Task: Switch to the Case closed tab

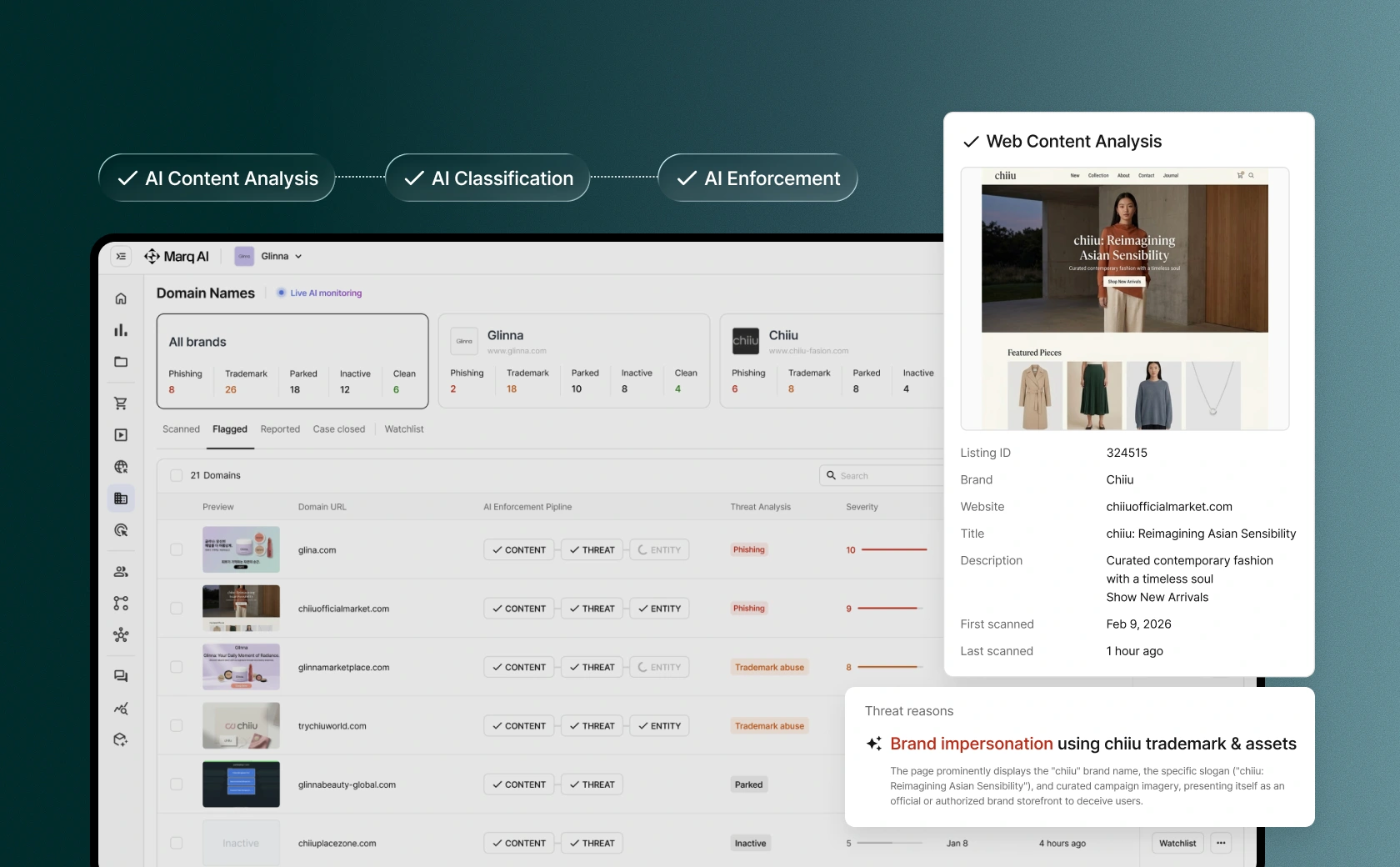Action: coord(339,429)
